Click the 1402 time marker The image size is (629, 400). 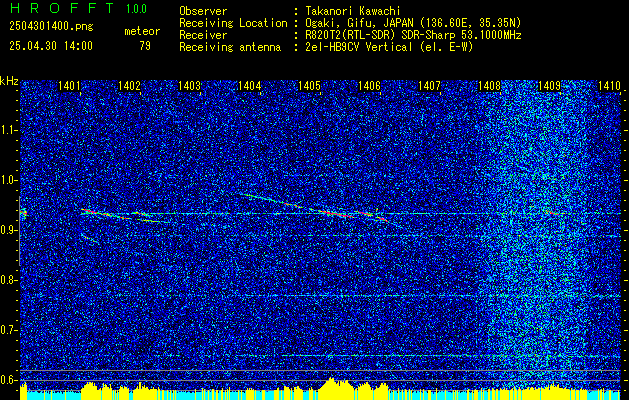(129, 85)
